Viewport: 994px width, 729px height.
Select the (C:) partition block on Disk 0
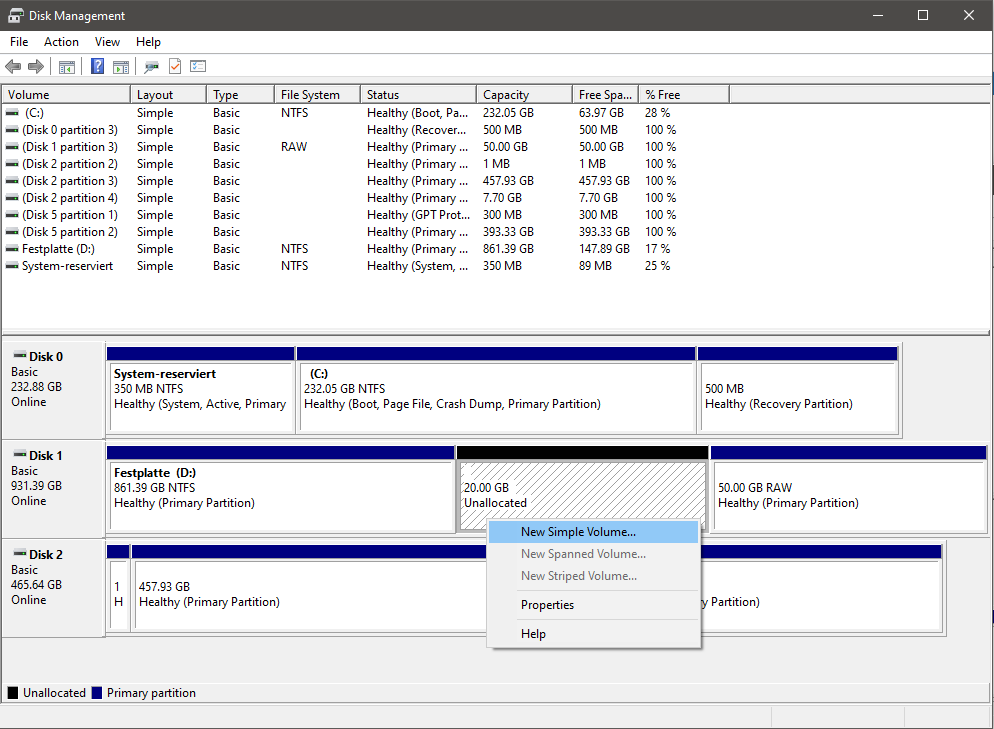(496, 396)
